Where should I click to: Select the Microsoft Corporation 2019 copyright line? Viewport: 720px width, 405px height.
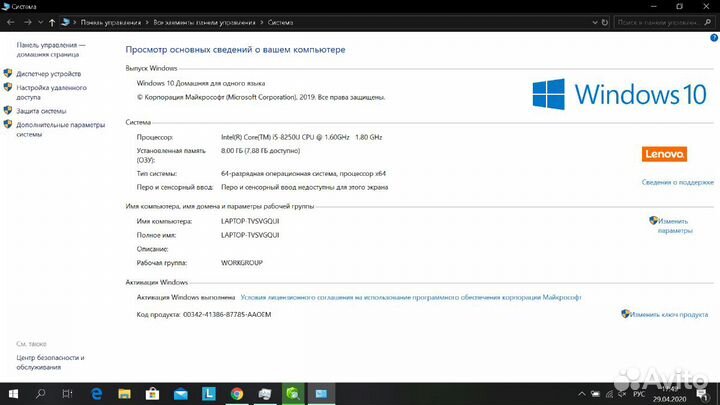click(x=261, y=97)
